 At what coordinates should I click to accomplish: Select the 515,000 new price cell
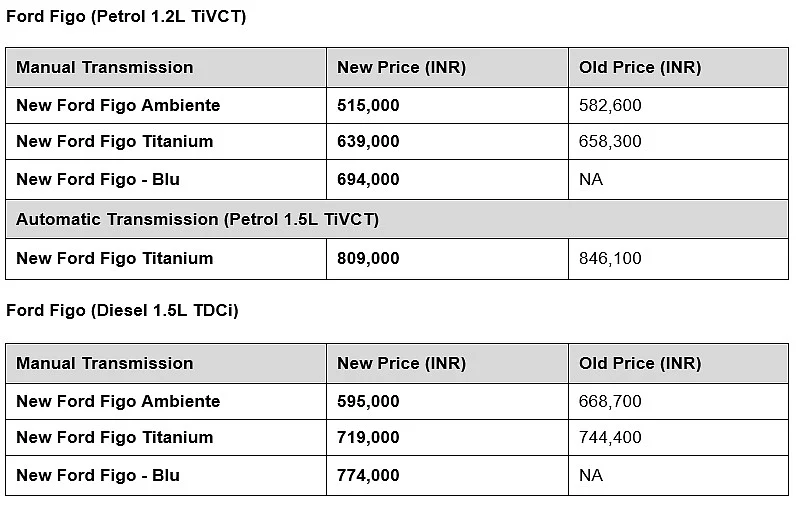pos(447,105)
